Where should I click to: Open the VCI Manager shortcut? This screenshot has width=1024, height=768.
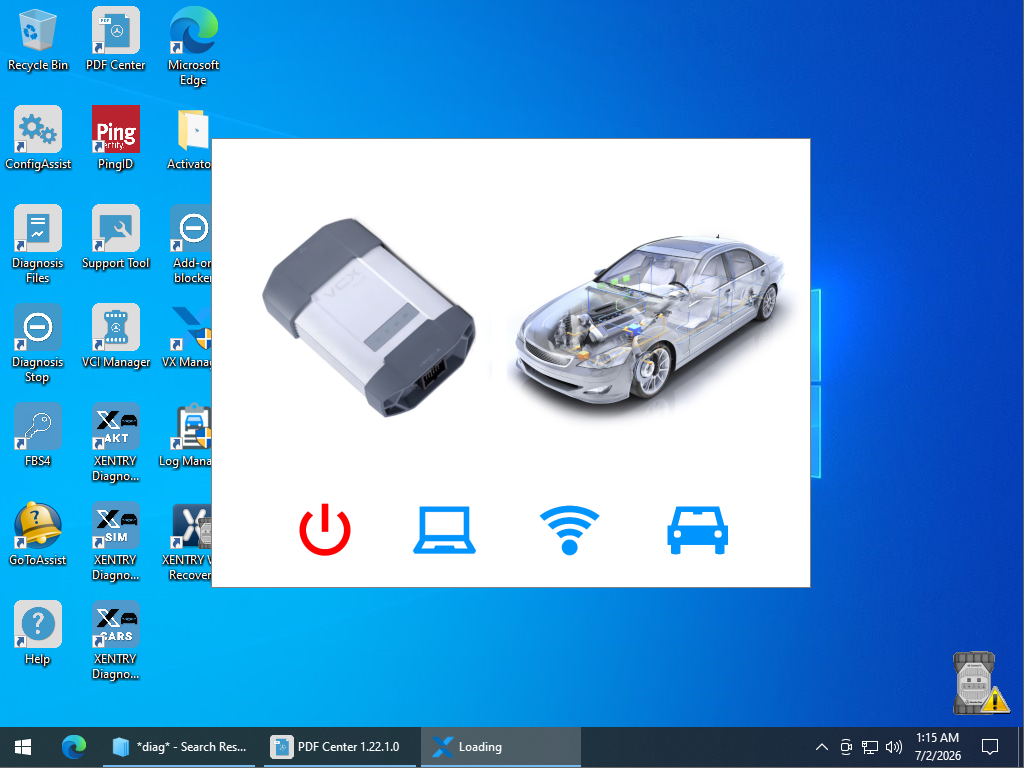[116, 336]
